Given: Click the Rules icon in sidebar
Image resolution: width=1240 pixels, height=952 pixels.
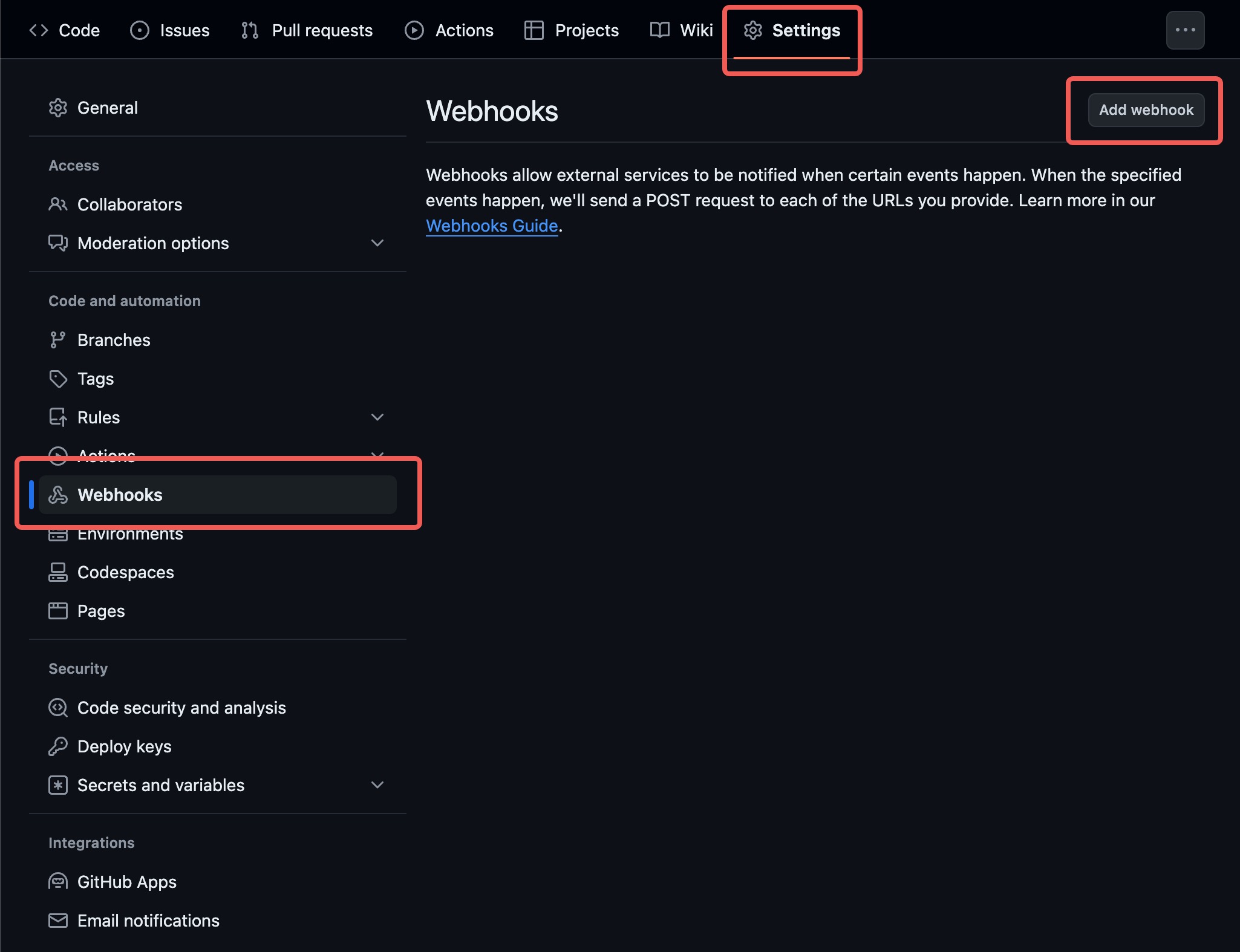Looking at the screenshot, I should point(58,417).
